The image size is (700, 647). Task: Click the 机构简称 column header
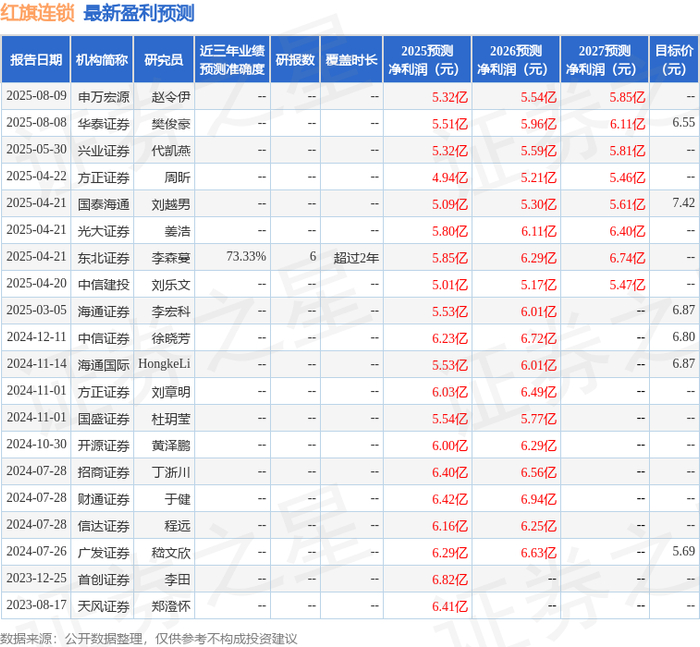coord(102,60)
